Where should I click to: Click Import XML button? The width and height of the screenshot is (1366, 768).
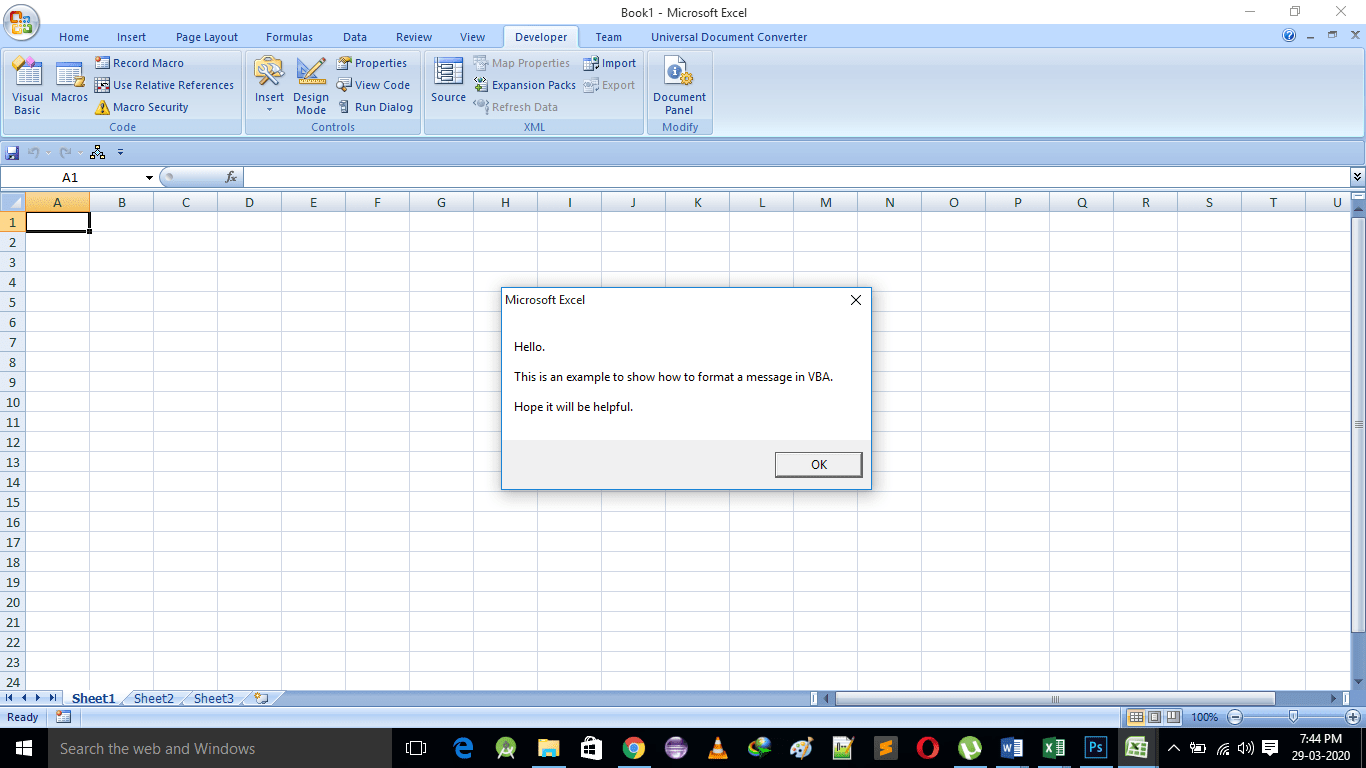609,63
